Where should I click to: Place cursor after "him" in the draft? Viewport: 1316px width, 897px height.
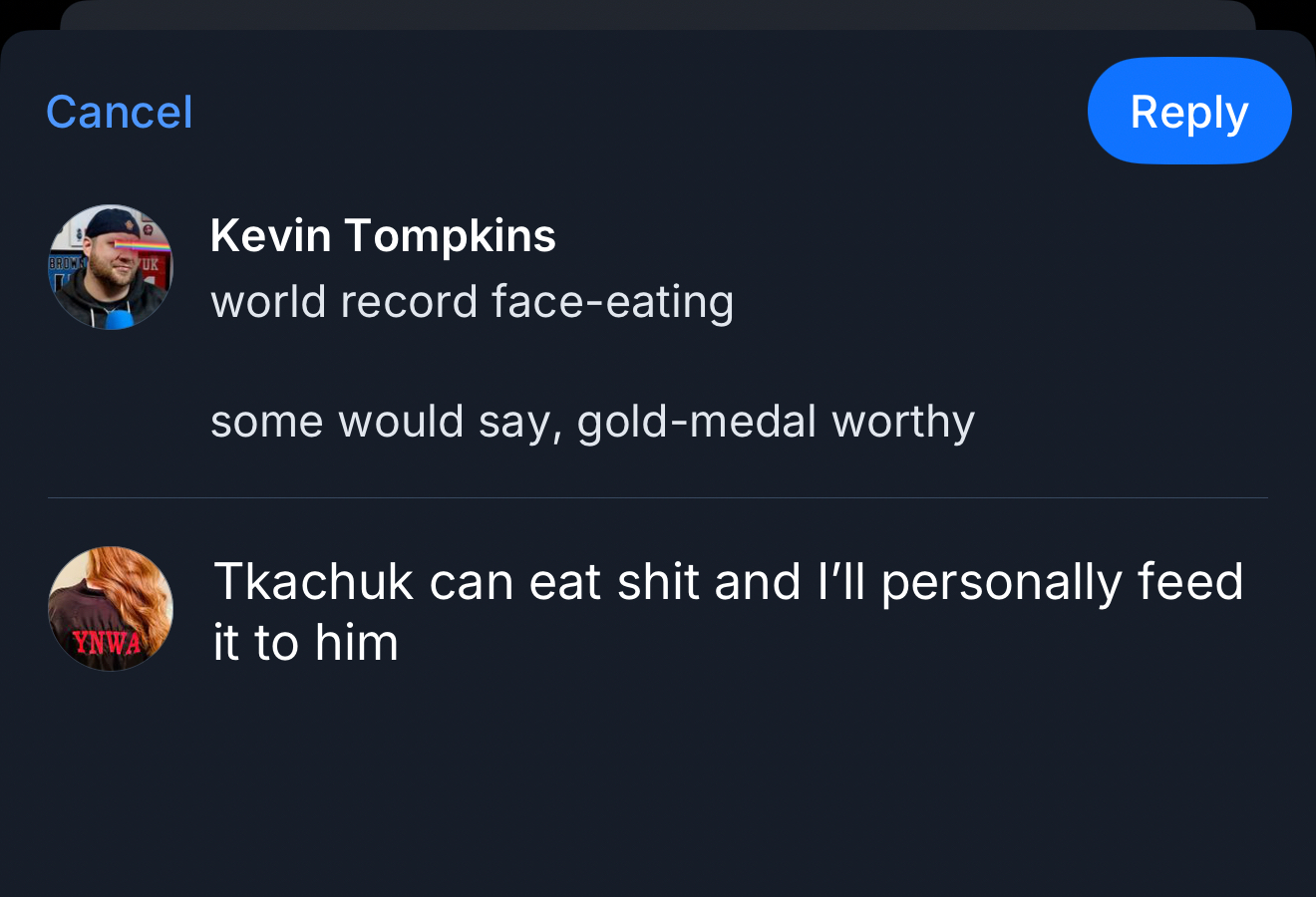(x=401, y=643)
